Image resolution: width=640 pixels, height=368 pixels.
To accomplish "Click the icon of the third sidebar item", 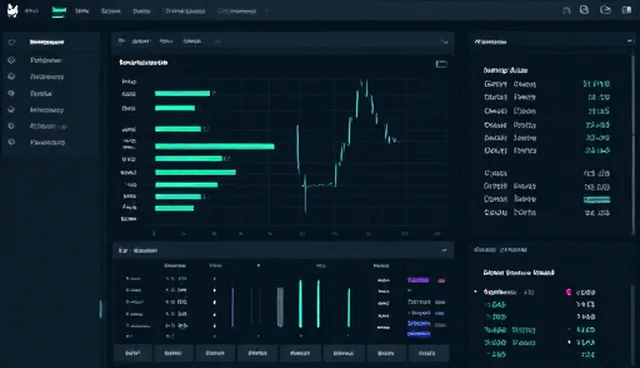I will 11,76.
